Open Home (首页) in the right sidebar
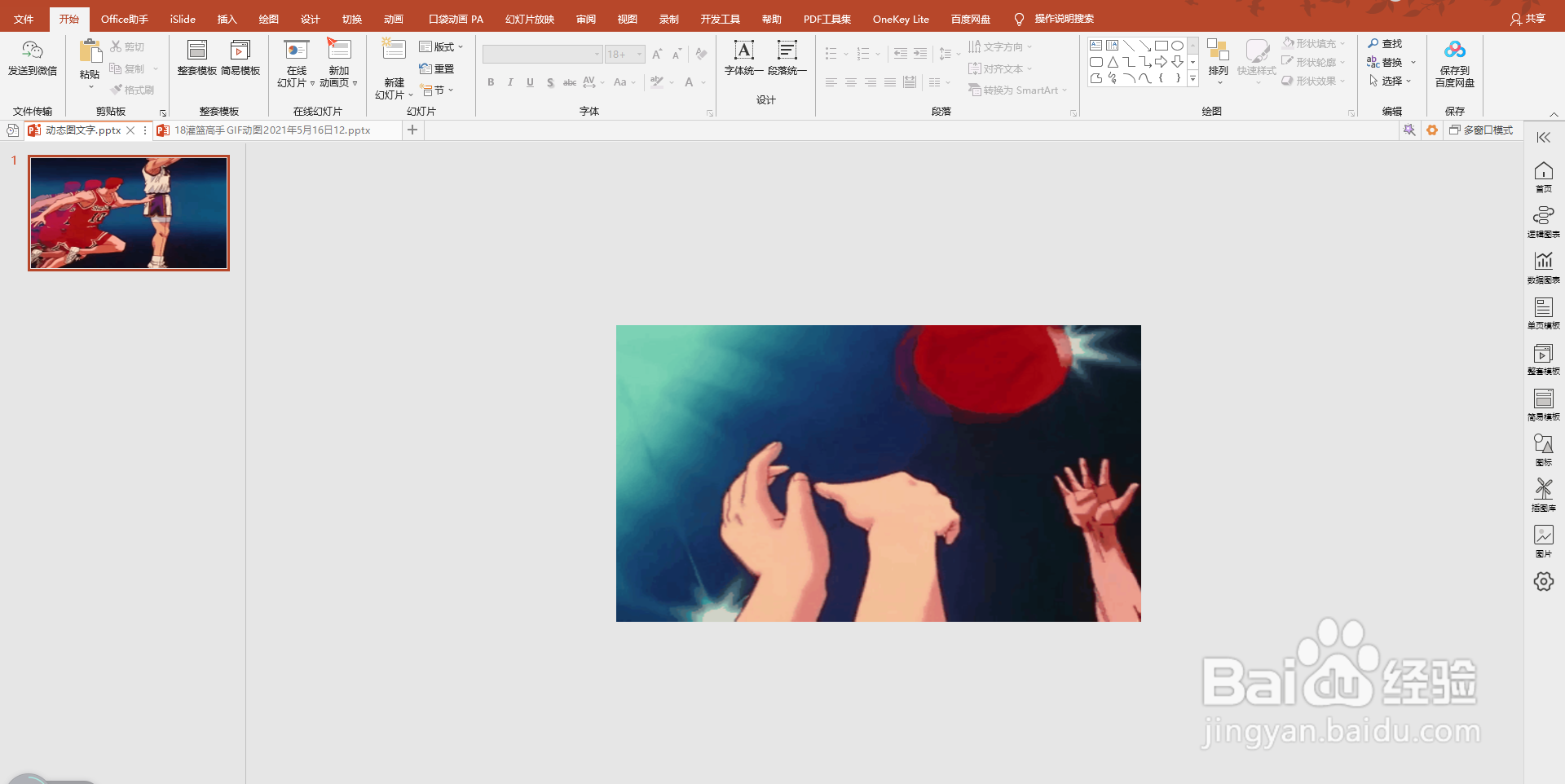The image size is (1565, 784). tap(1544, 177)
